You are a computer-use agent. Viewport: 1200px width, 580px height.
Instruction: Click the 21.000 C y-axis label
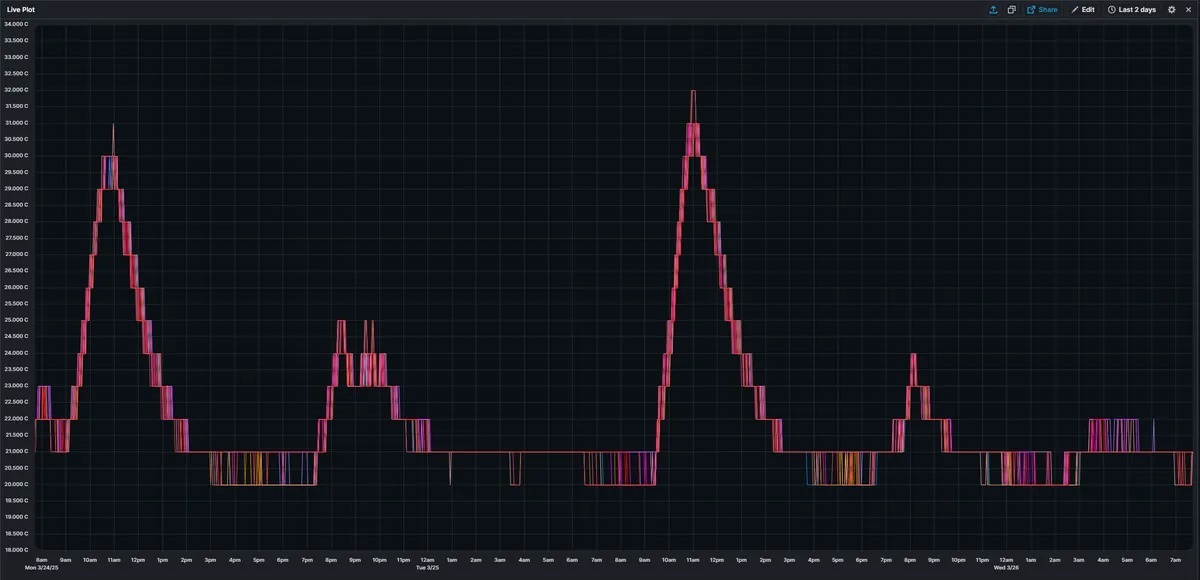[15, 451]
